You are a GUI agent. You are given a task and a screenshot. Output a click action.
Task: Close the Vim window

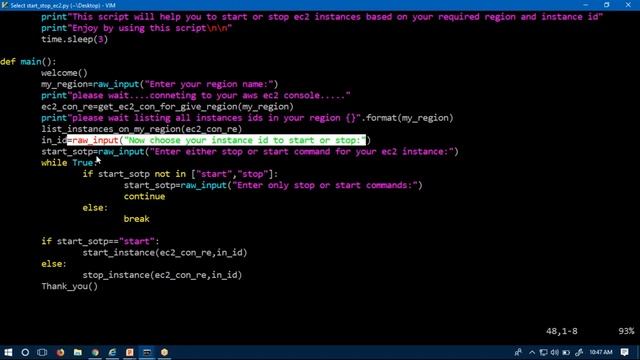tap(628, 5)
